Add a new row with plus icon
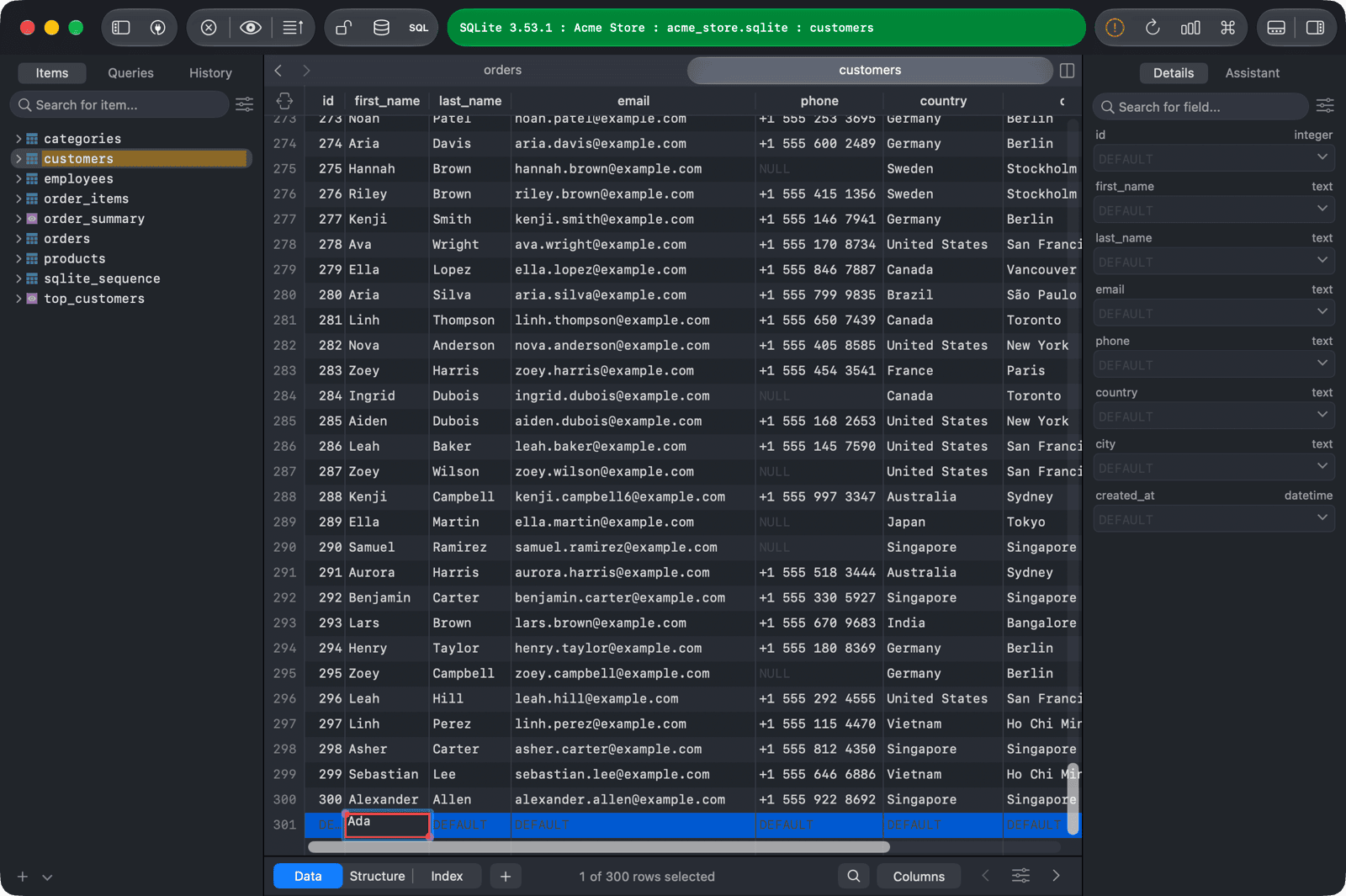The image size is (1346, 896). [506, 876]
